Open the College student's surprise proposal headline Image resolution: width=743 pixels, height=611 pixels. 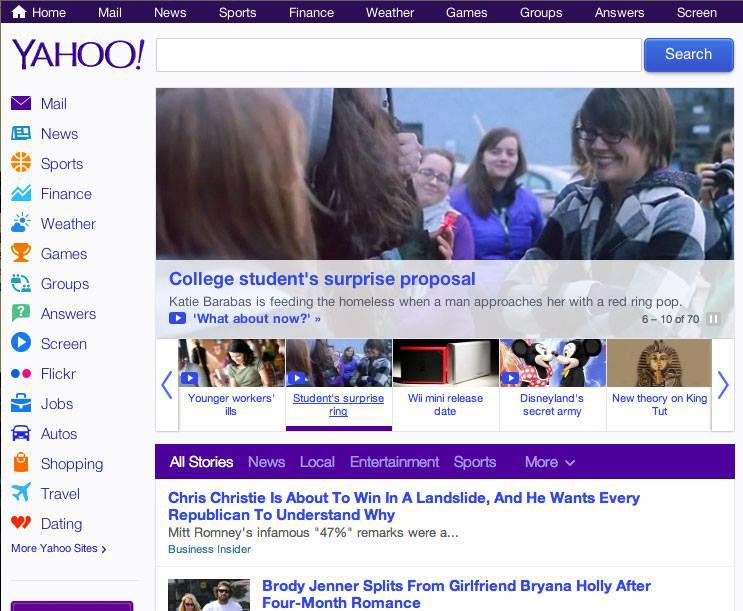(x=322, y=279)
